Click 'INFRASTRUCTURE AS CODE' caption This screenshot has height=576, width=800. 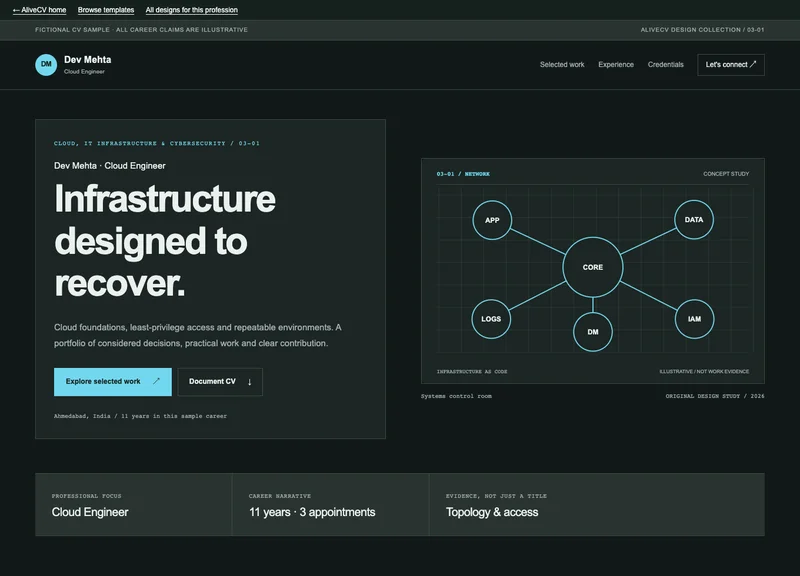(x=472, y=371)
